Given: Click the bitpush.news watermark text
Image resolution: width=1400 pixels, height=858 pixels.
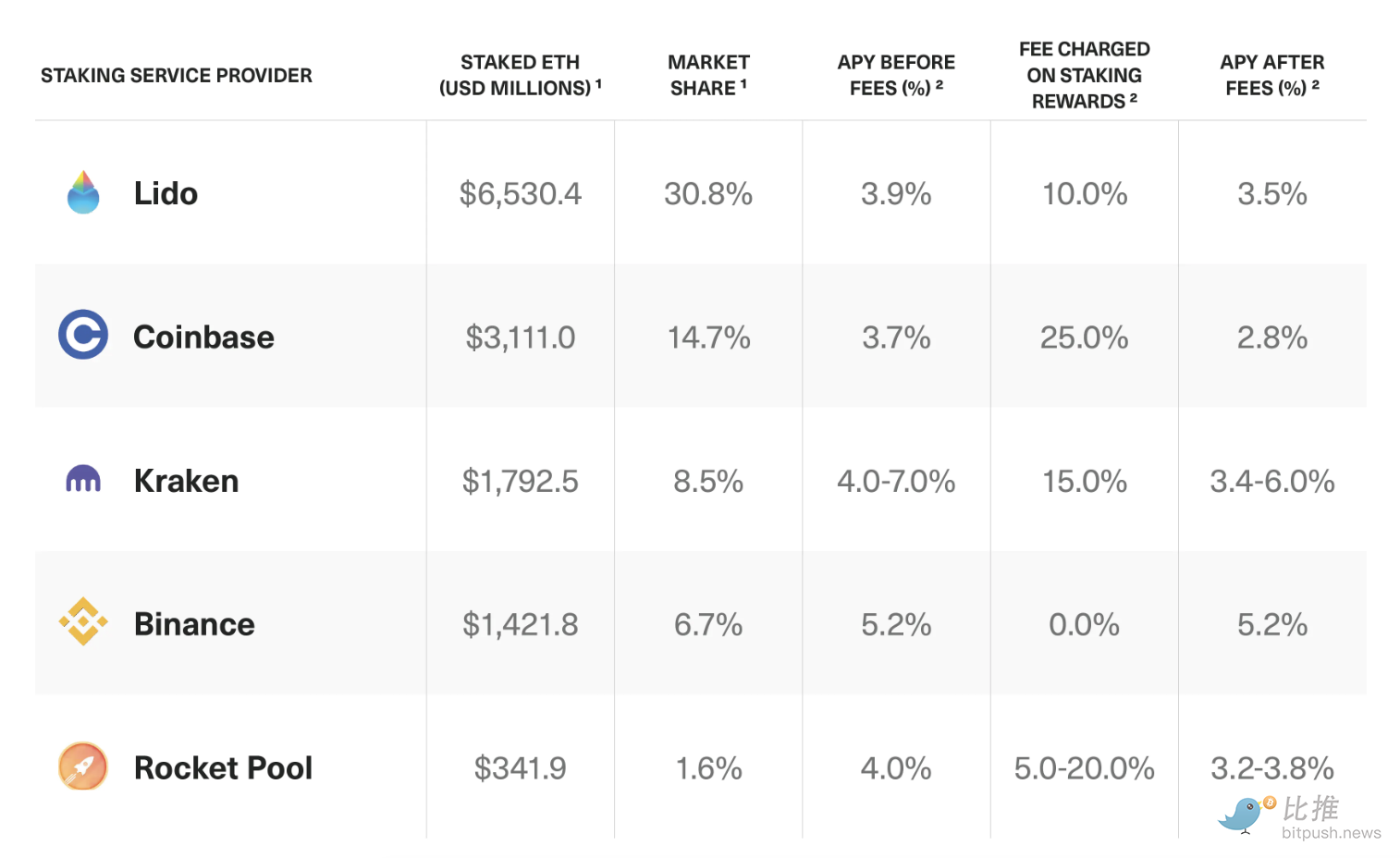Looking at the screenshot, I should click(x=1331, y=833).
